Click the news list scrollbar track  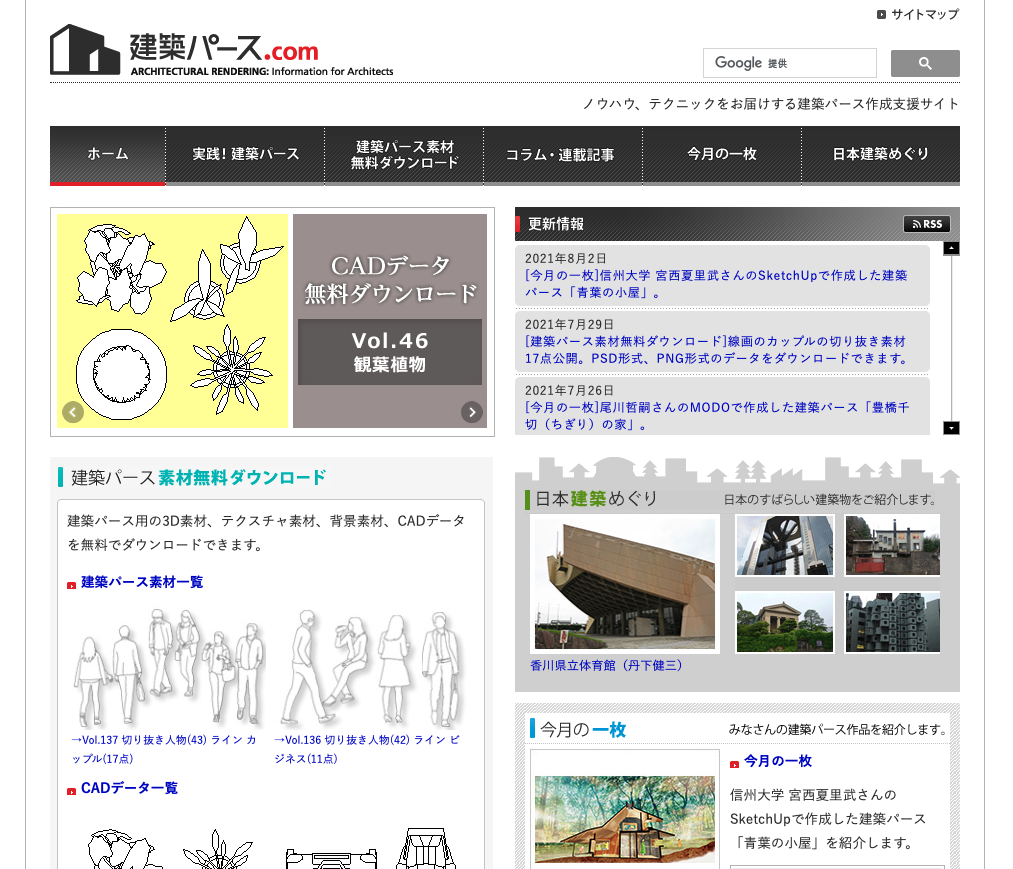click(951, 338)
